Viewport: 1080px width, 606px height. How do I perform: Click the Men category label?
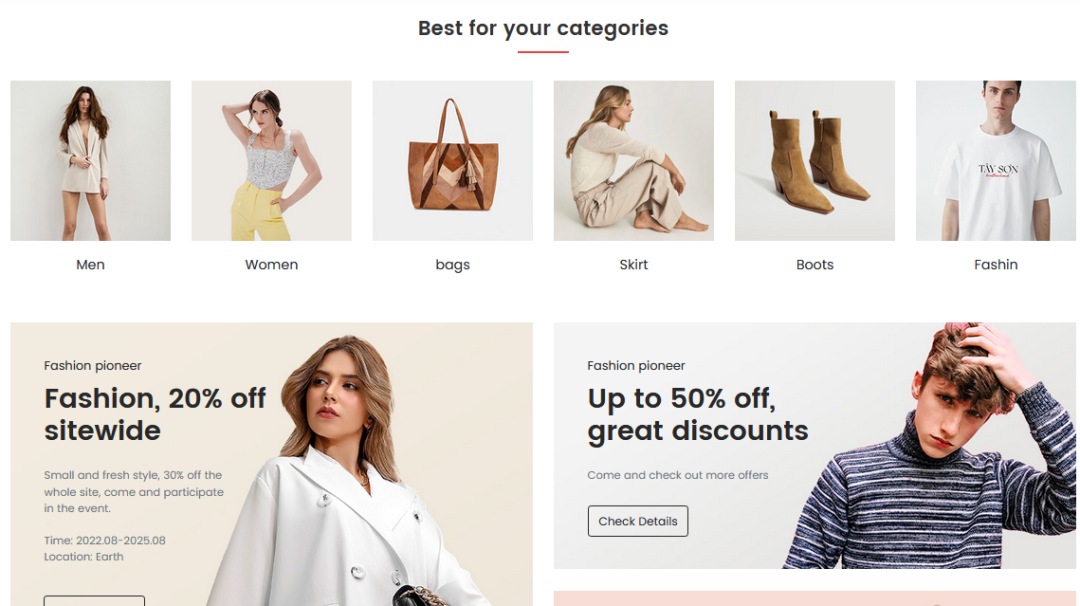click(x=90, y=264)
